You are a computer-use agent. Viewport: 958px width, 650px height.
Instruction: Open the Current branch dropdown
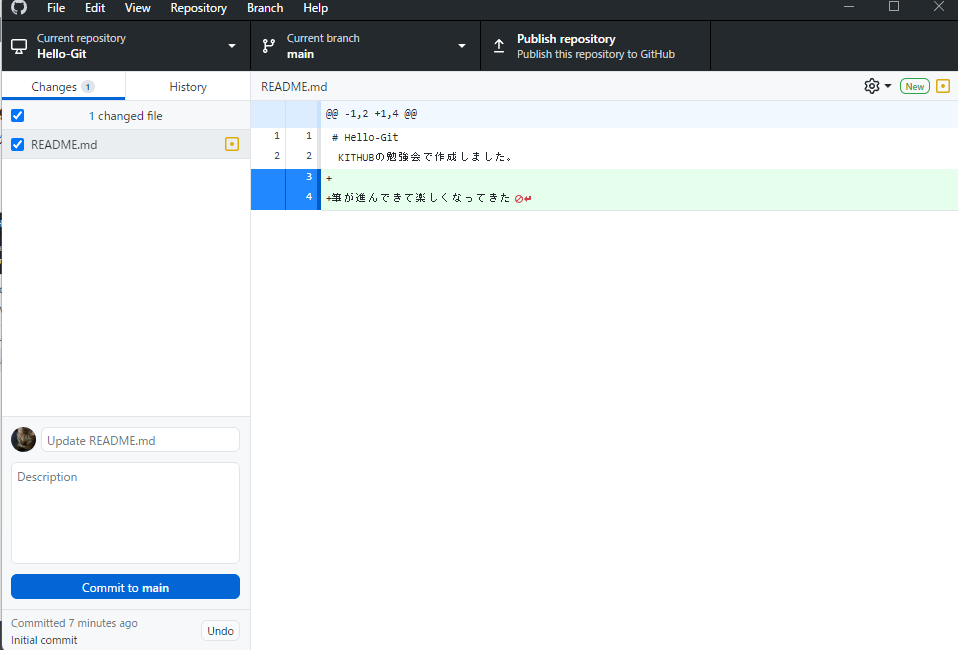tap(461, 45)
